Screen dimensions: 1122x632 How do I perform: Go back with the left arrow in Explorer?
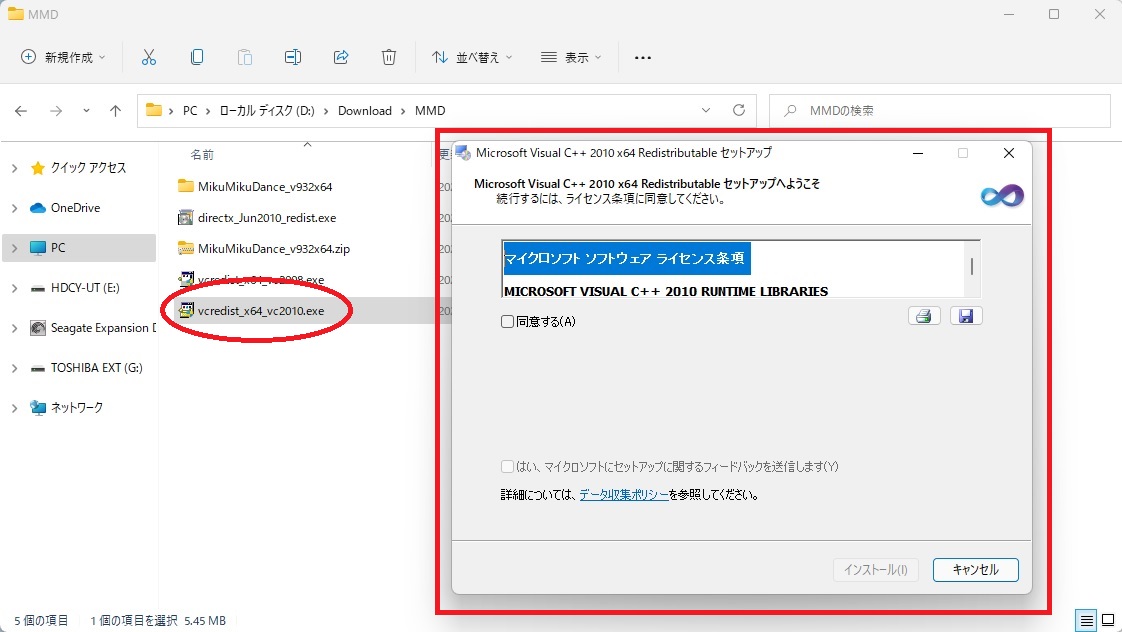click(21, 111)
